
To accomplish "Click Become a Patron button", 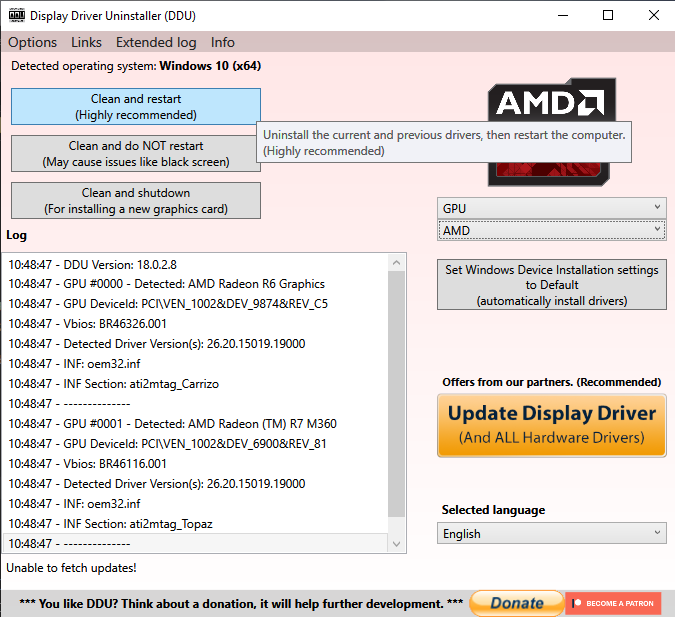I will (613, 603).
